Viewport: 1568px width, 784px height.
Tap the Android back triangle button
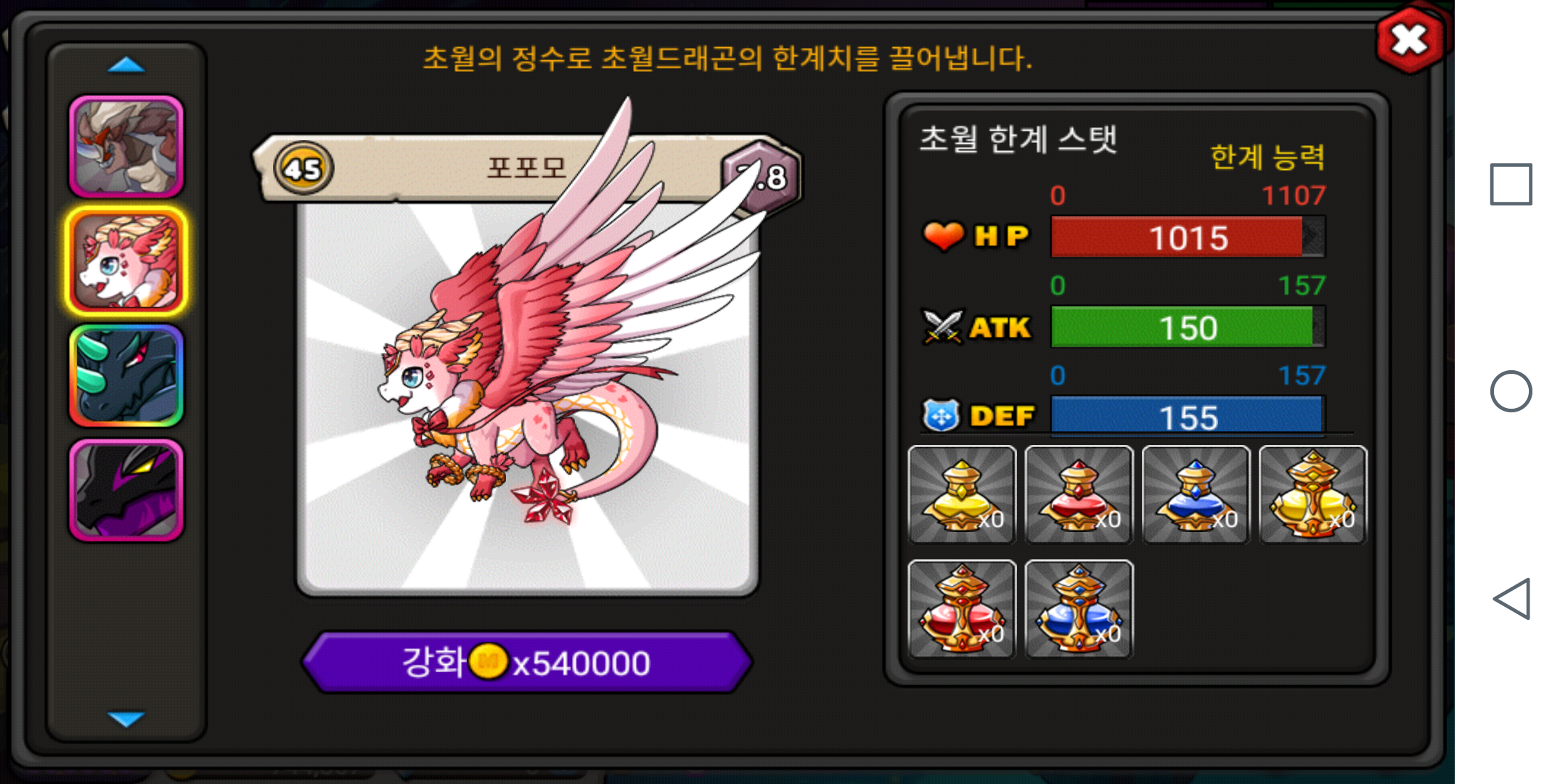pos(1511,599)
